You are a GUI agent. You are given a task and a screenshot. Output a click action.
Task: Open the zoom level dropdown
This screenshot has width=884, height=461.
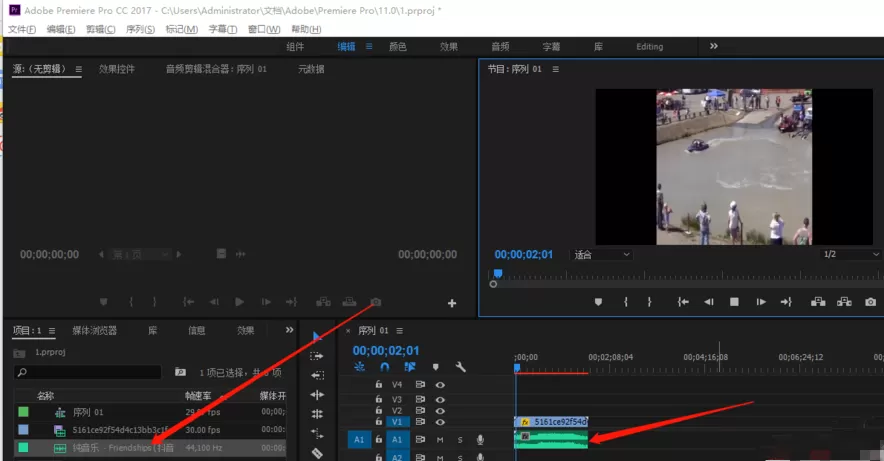click(x=601, y=255)
